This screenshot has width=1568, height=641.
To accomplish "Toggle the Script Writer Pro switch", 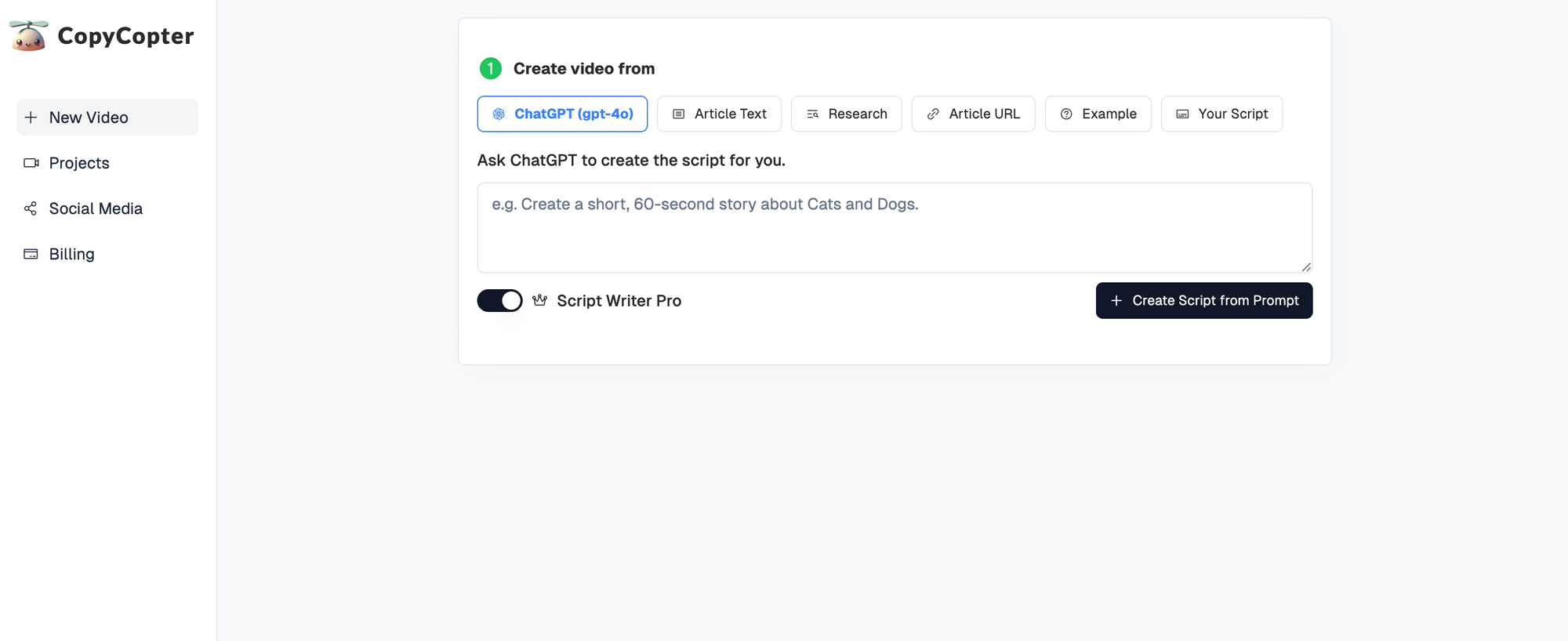I will 499,301.
